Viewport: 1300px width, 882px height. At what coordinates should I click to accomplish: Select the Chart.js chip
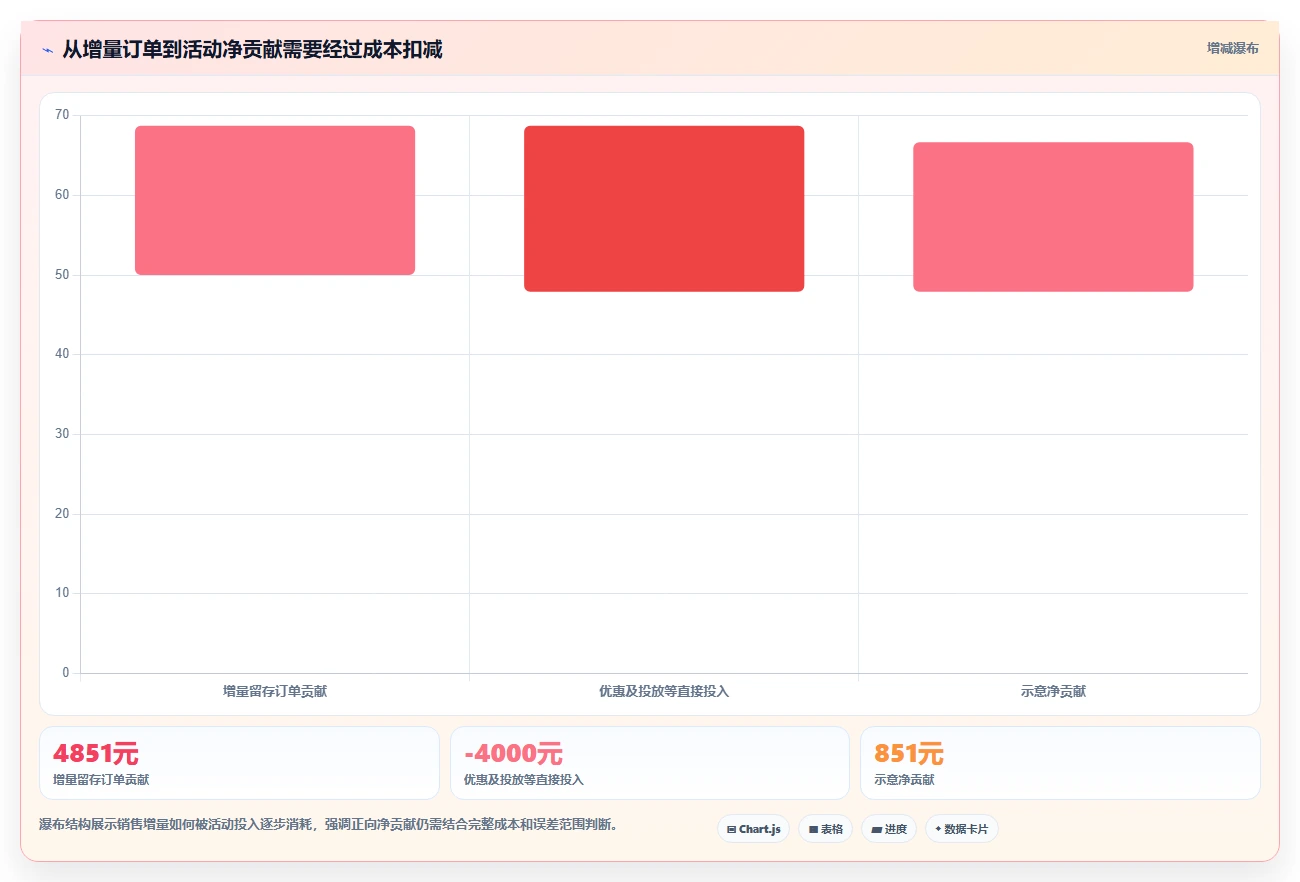tap(754, 829)
